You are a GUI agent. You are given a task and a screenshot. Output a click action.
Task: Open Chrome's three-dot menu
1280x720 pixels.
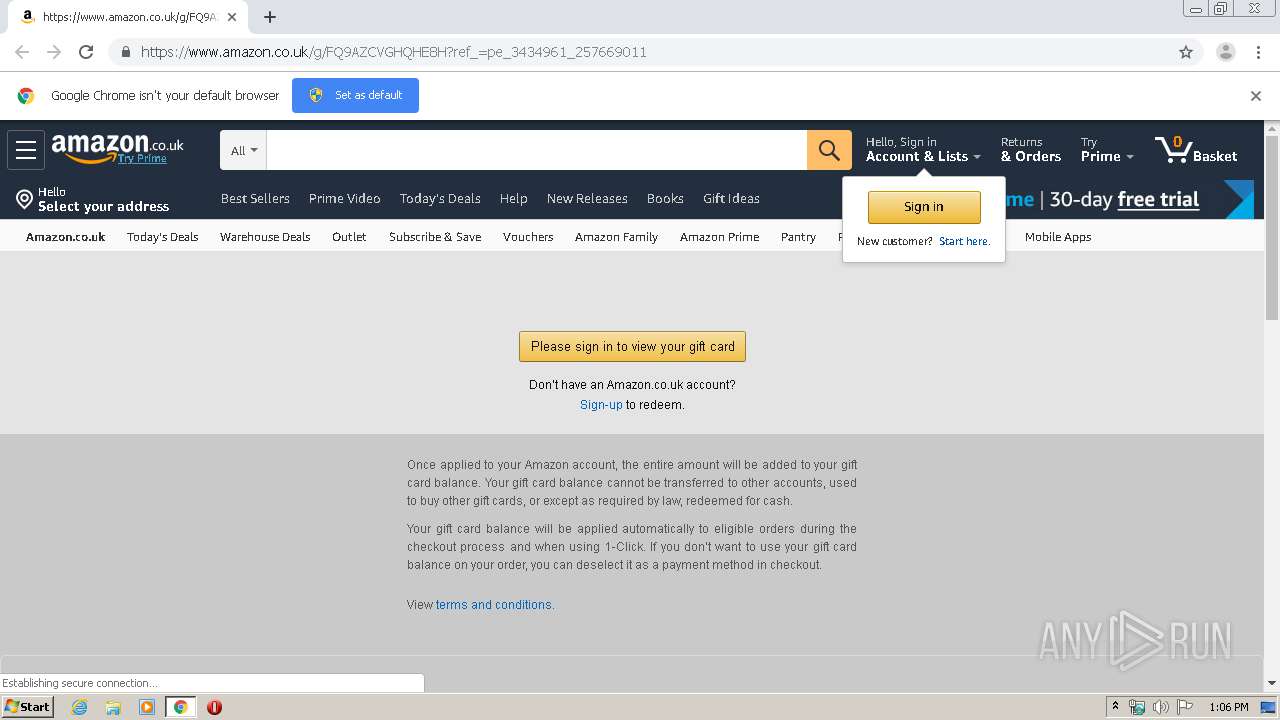coord(1258,52)
